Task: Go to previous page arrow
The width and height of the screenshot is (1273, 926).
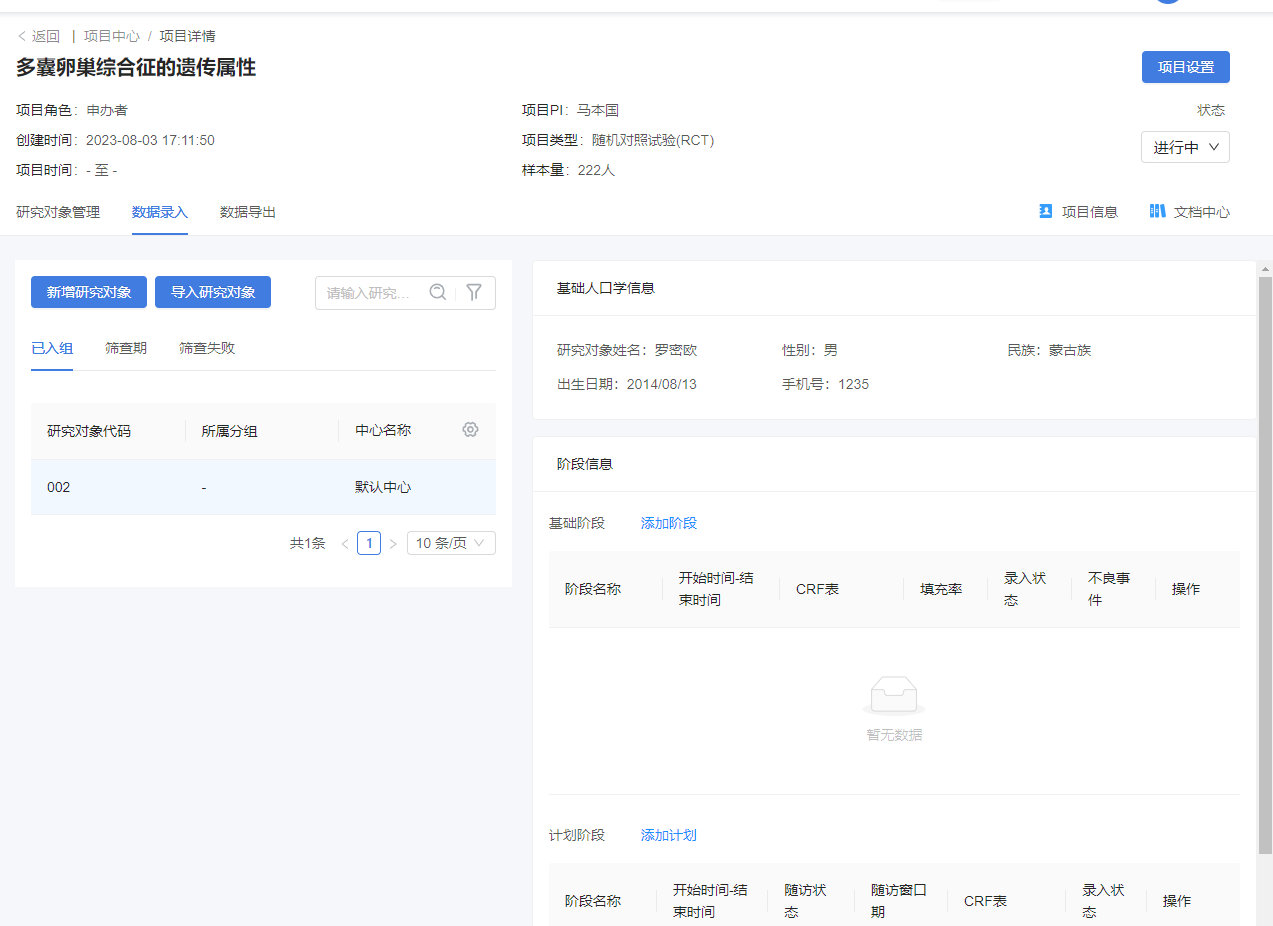Action: (345, 544)
